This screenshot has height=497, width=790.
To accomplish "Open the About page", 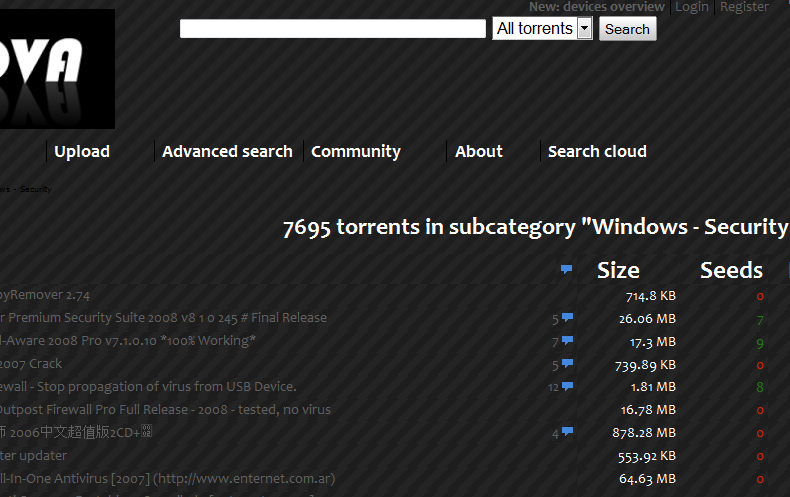I will click(x=479, y=151).
